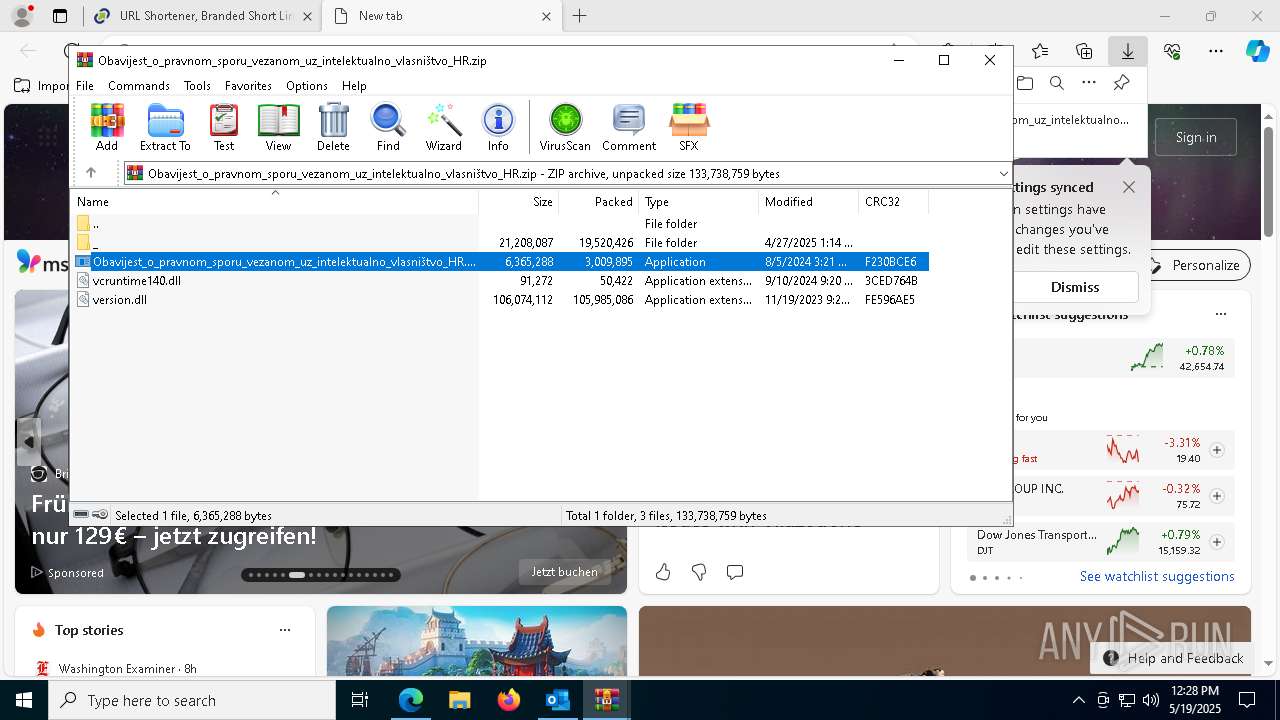Image resolution: width=1280 pixels, height=720 pixels.
Task: Run the Test archive tool
Action: [224, 127]
